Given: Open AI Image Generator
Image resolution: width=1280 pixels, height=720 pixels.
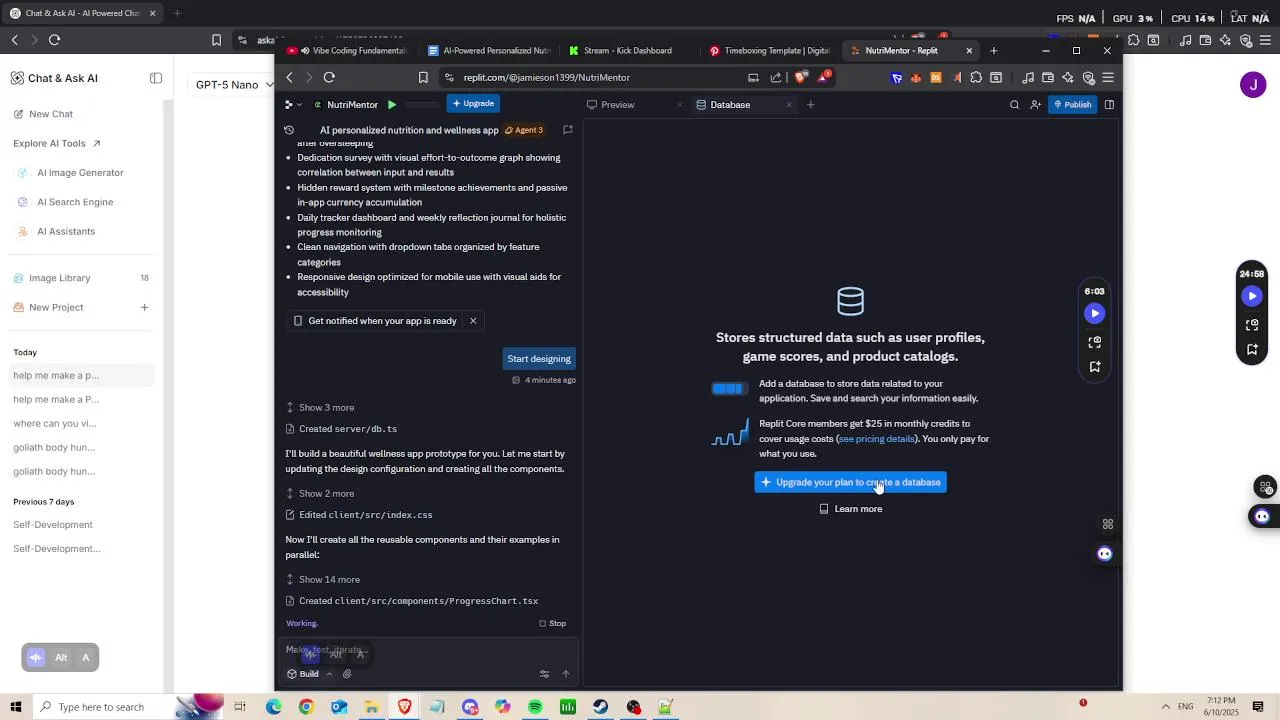Looking at the screenshot, I should point(70,173).
